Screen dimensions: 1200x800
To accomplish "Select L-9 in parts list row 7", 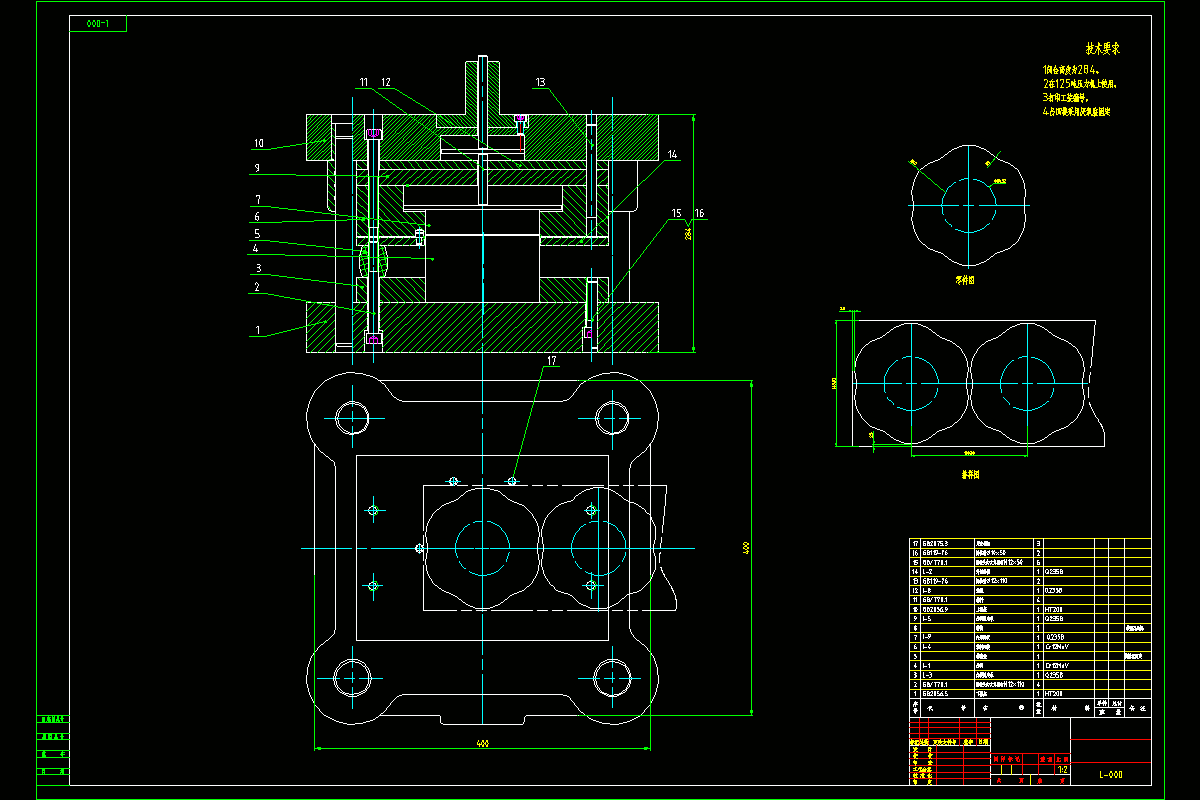I will (927, 637).
